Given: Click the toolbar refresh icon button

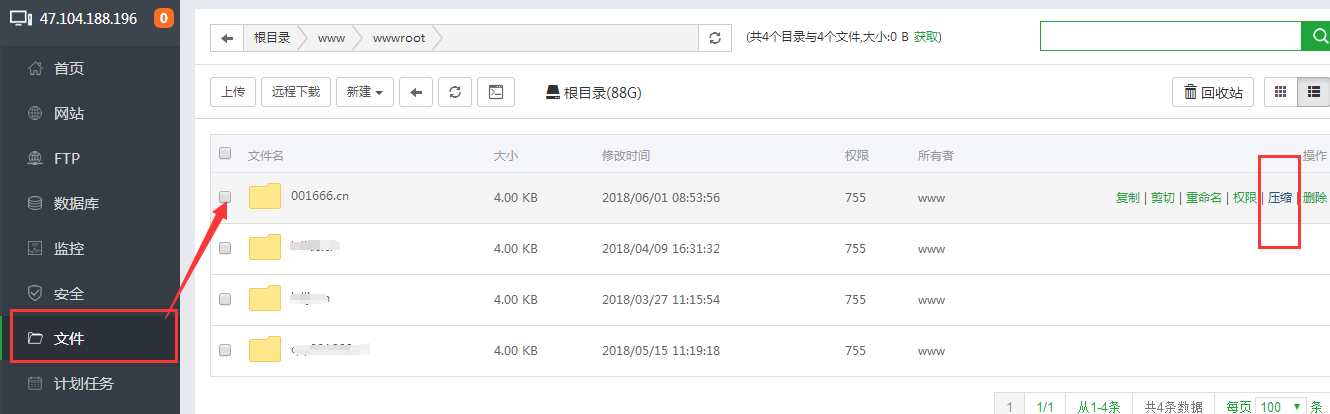Looking at the screenshot, I should click(x=455, y=92).
